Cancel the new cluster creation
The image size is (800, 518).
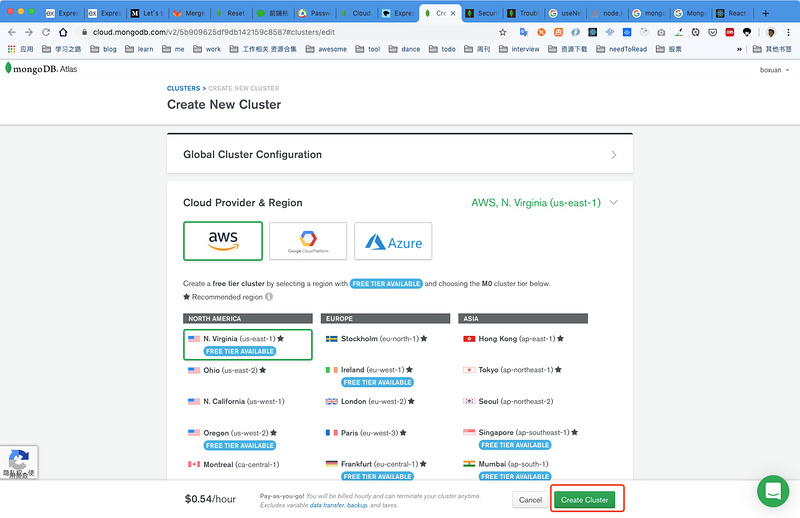click(530, 500)
